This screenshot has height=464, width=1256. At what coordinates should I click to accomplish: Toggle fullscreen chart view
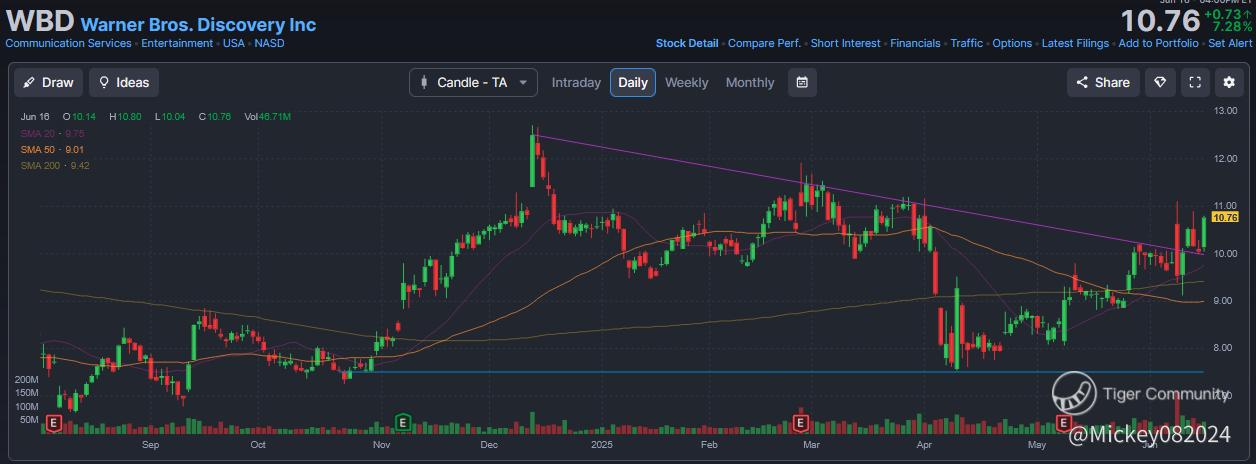point(1195,82)
